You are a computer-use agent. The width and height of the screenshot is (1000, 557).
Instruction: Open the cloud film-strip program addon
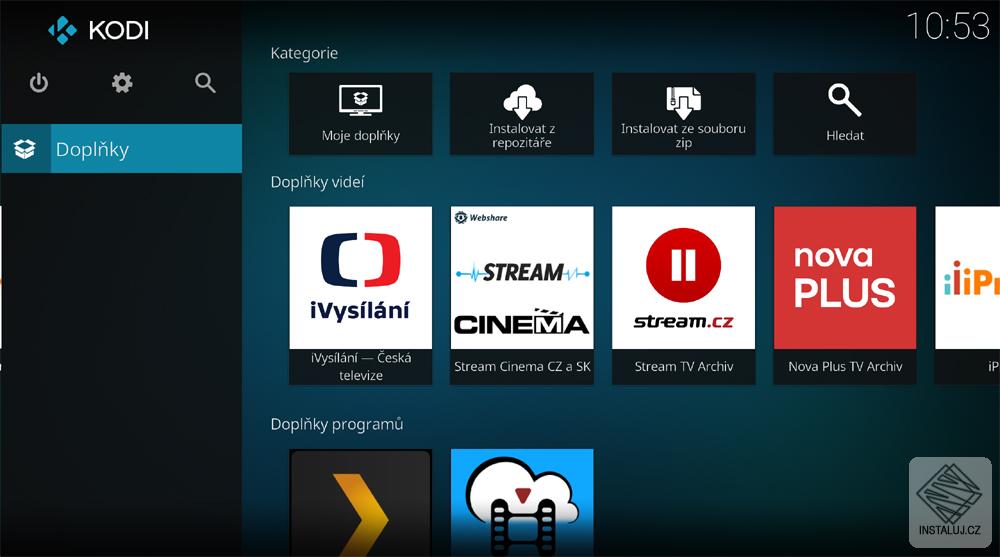tap(522, 503)
